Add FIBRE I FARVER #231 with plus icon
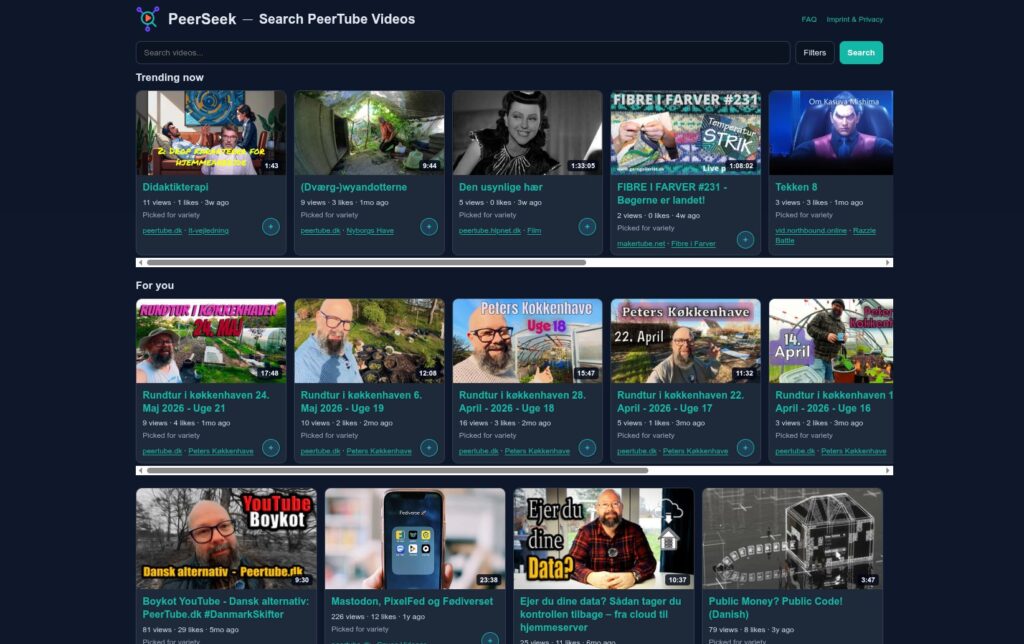The width and height of the screenshot is (1024, 644). pyautogui.click(x=745, y=240)
